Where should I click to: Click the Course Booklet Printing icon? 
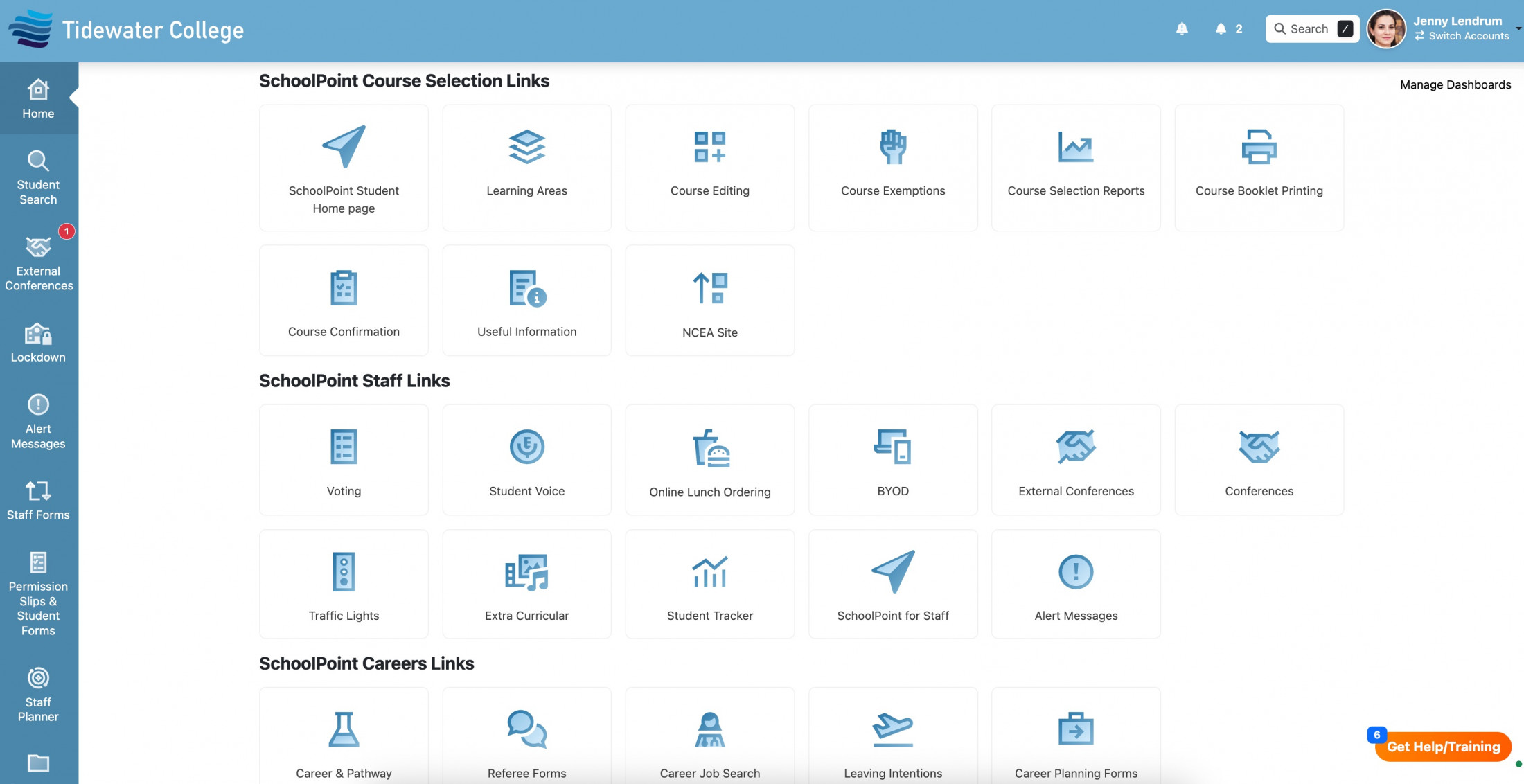pyautogui.click(x=1259, y=147)
